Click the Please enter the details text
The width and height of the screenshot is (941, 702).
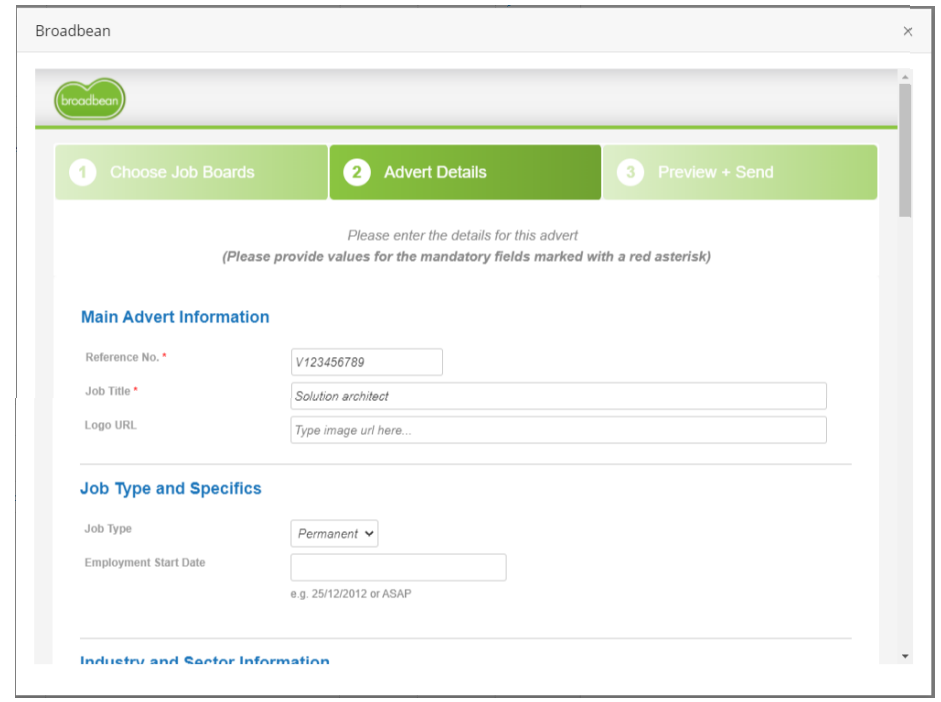click(463, 236)
